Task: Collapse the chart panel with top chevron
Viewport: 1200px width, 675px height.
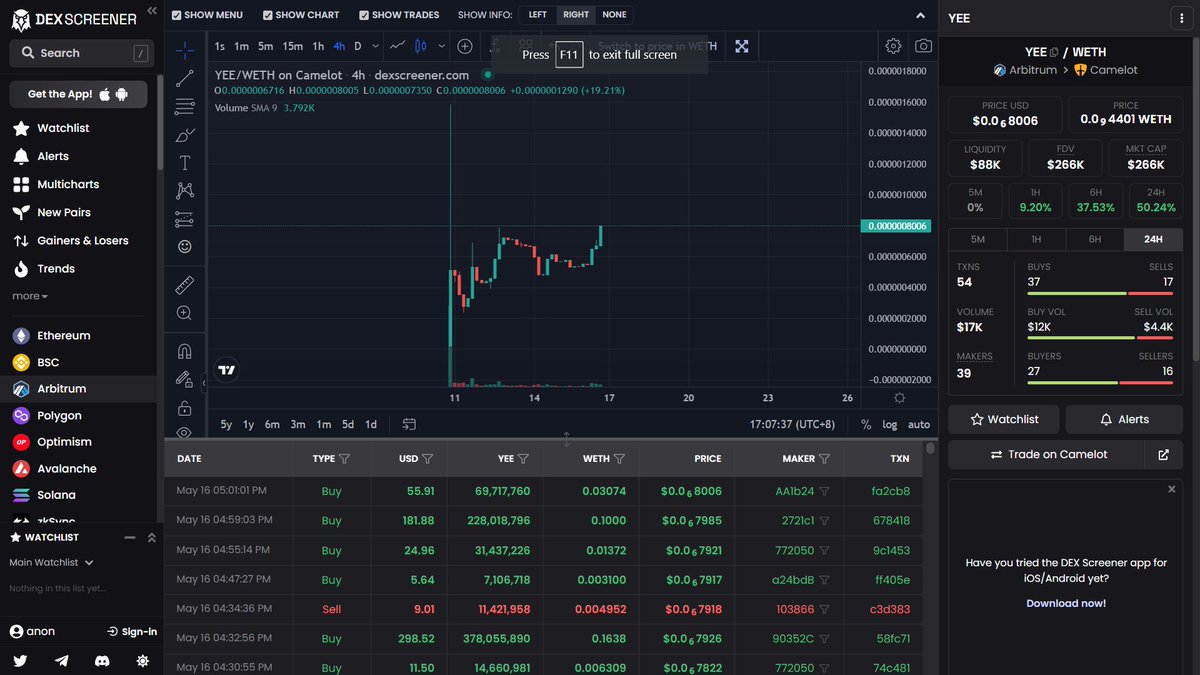Action: tap(920, 15)
